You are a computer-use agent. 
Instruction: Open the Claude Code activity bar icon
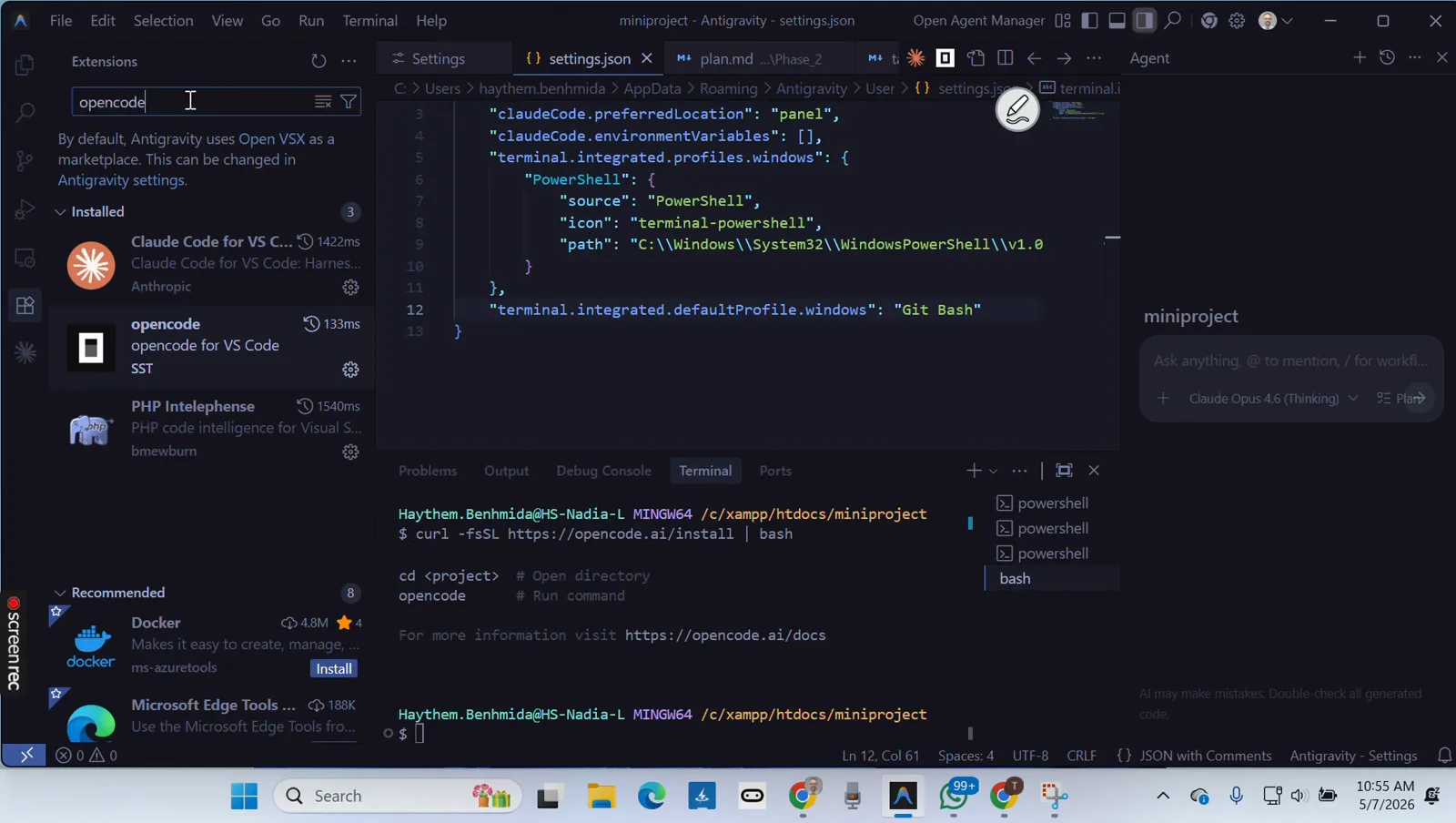[25, 352]
